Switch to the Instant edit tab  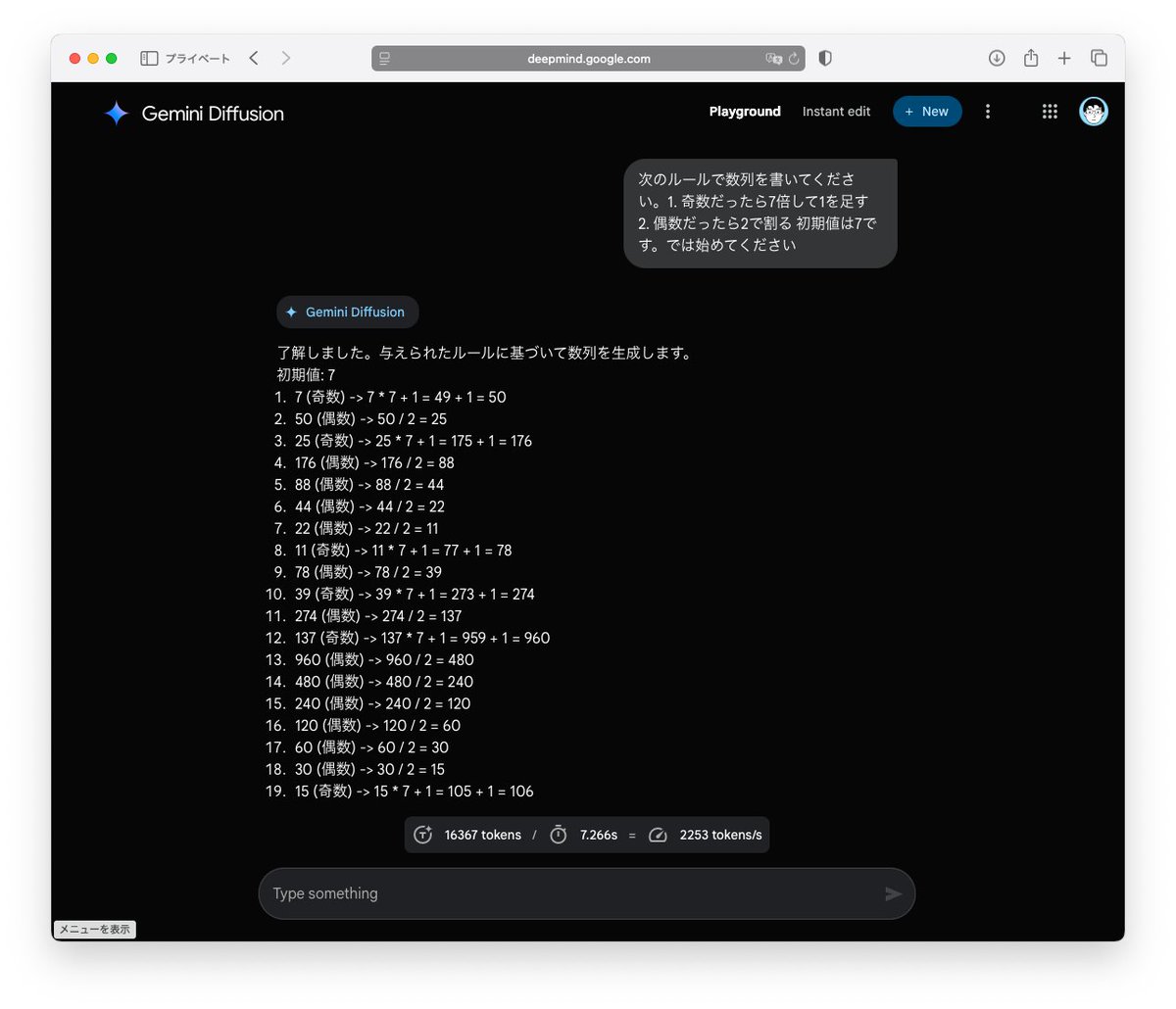click(836, 111)
